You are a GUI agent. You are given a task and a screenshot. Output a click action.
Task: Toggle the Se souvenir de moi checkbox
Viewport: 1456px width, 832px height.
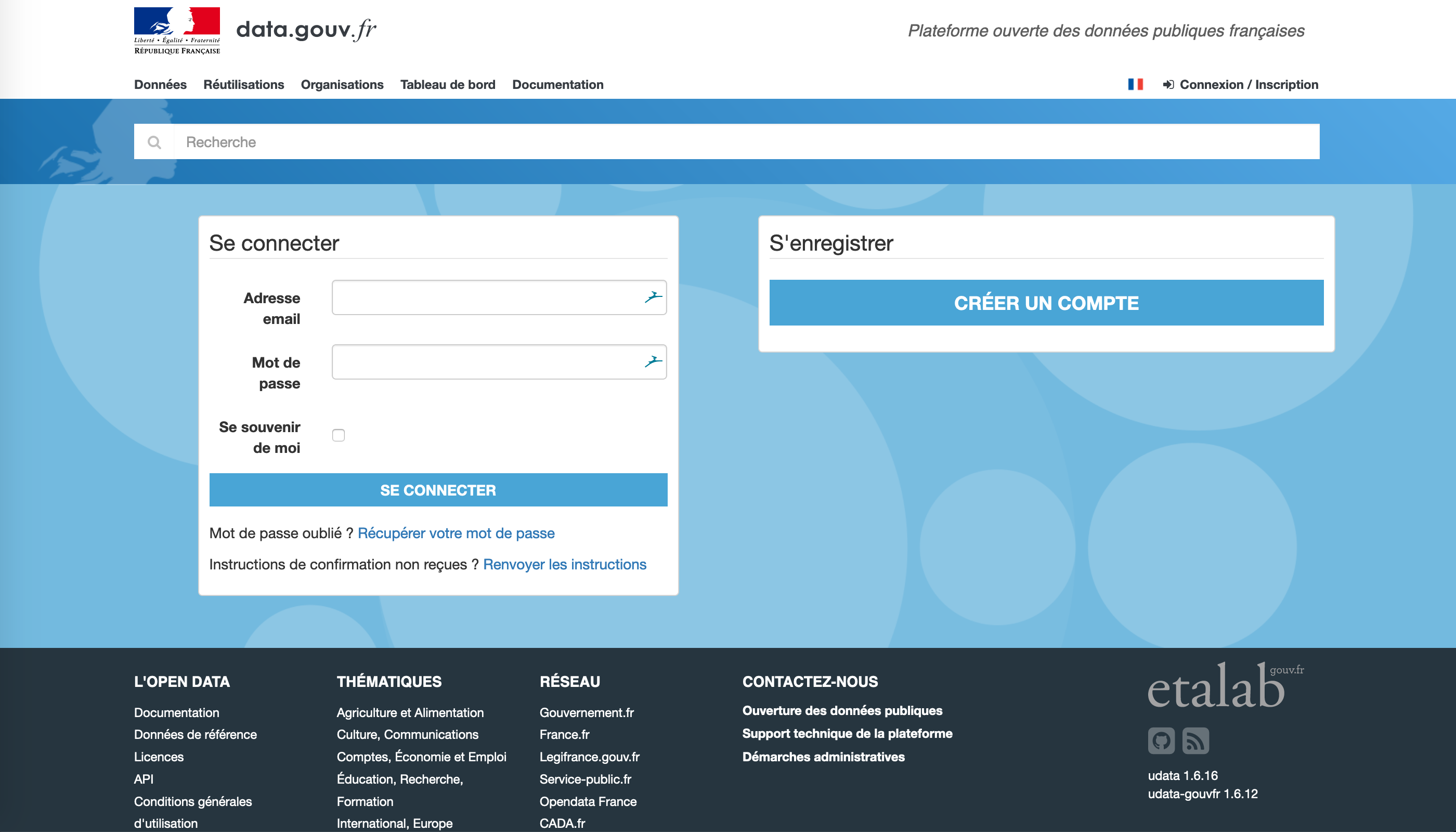pyautogui.click(x=338, y=434)
